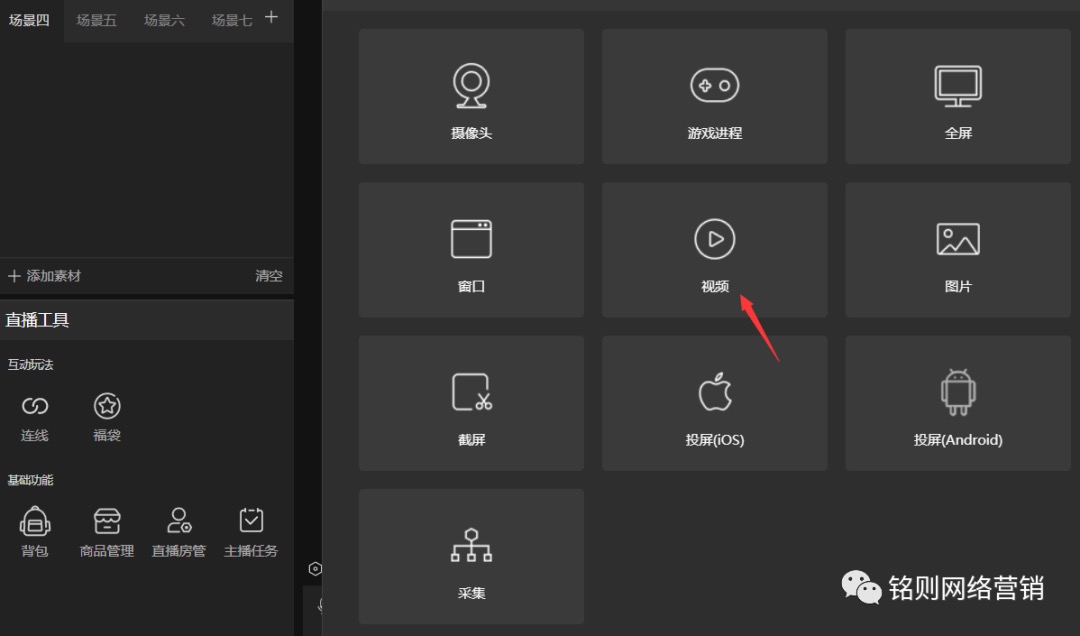Click 清空 to clear sources
The image size is (1080, 636).
[x=269, y=276]
